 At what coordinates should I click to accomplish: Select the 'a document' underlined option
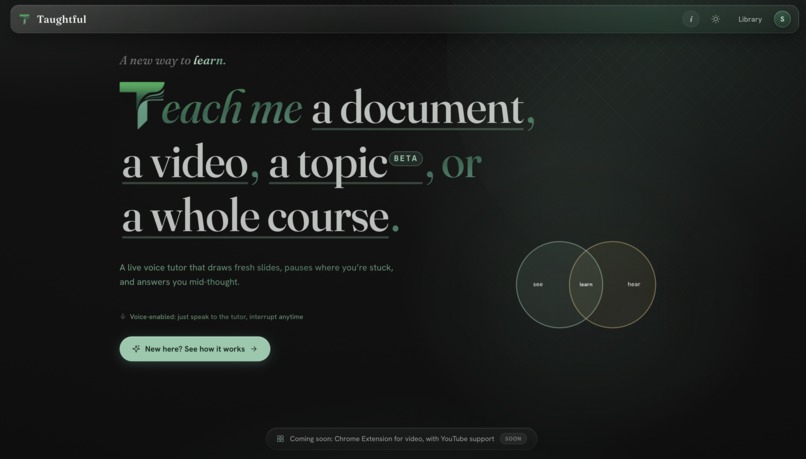pos(417,109)
